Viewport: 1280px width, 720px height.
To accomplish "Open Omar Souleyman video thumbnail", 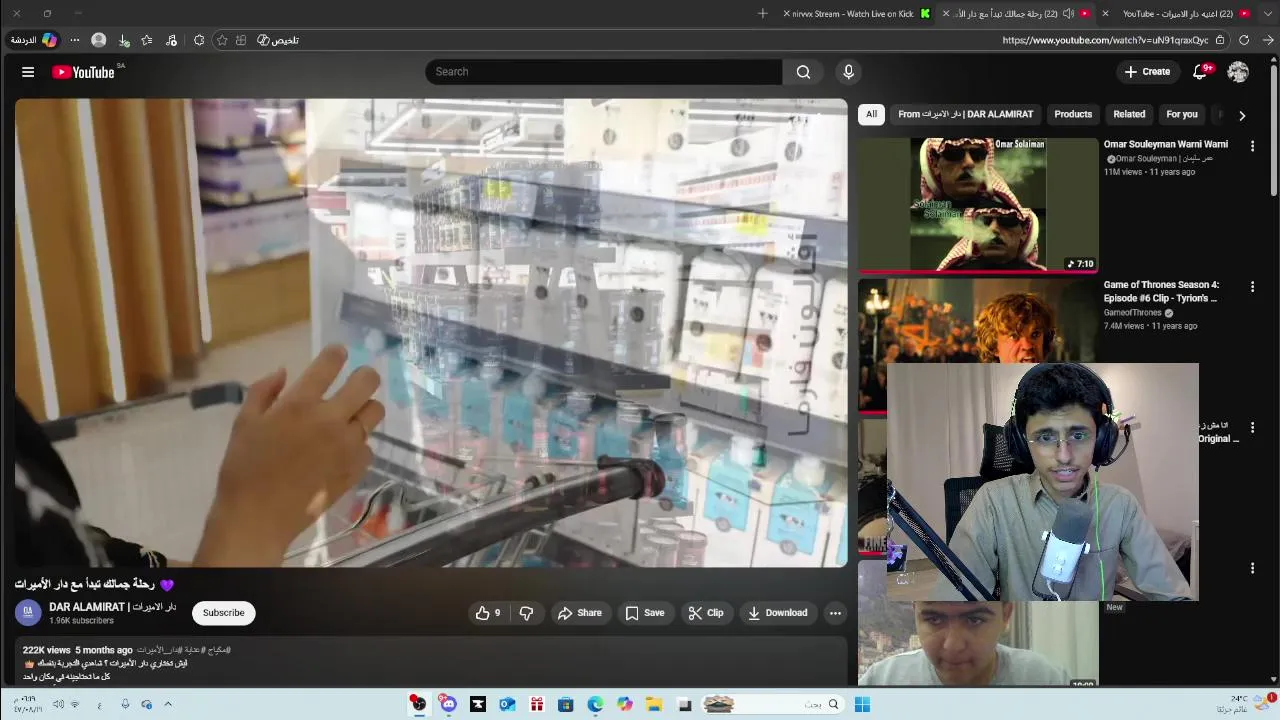I will click(x=978, y=205).
